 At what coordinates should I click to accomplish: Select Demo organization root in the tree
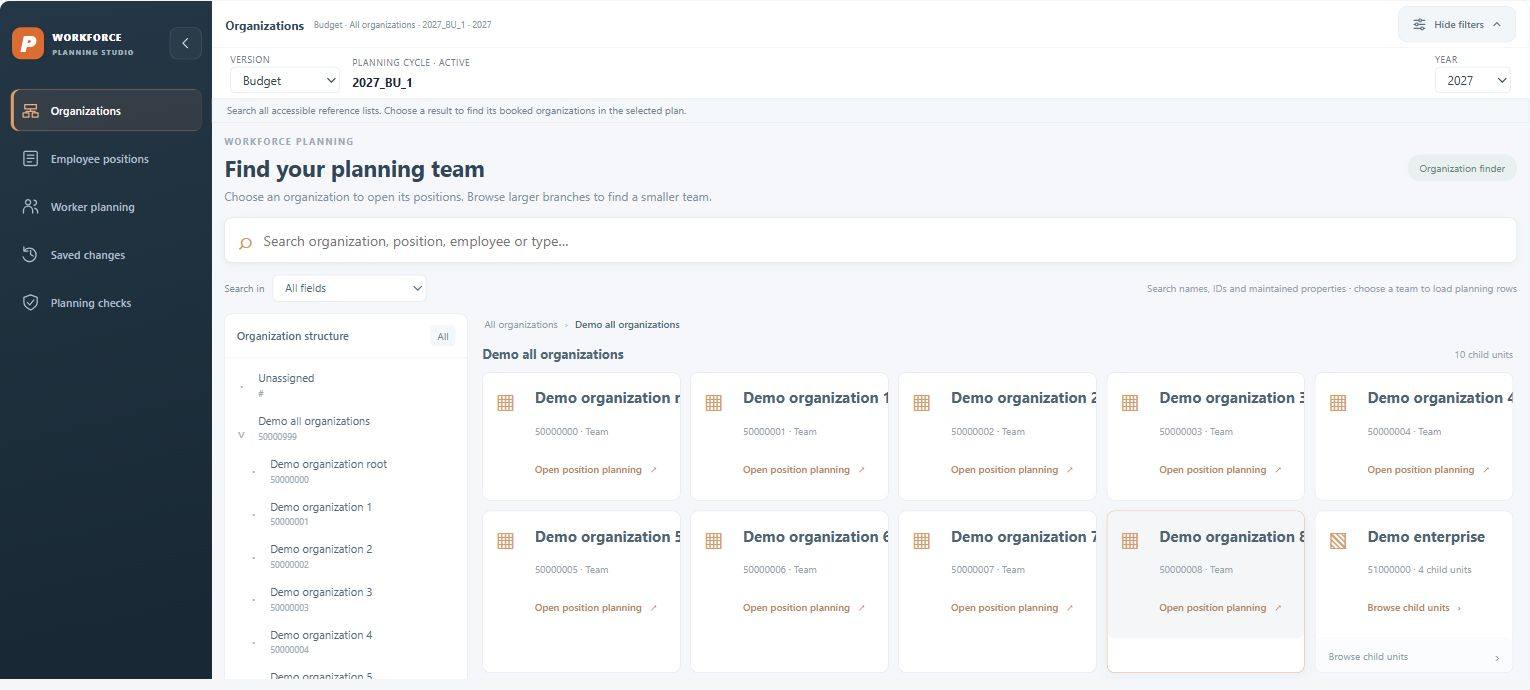328,465
